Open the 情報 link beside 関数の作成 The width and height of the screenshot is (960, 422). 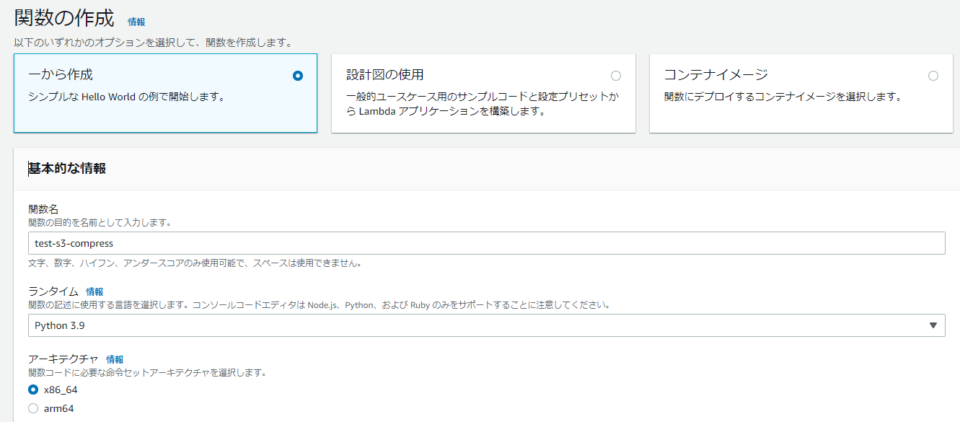136,21
